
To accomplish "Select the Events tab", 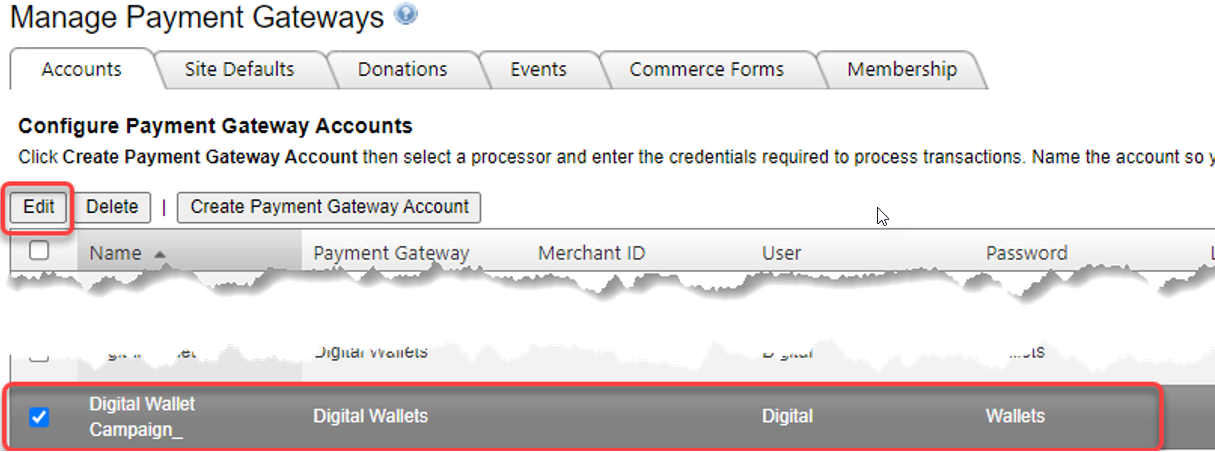I will point(538,69).
